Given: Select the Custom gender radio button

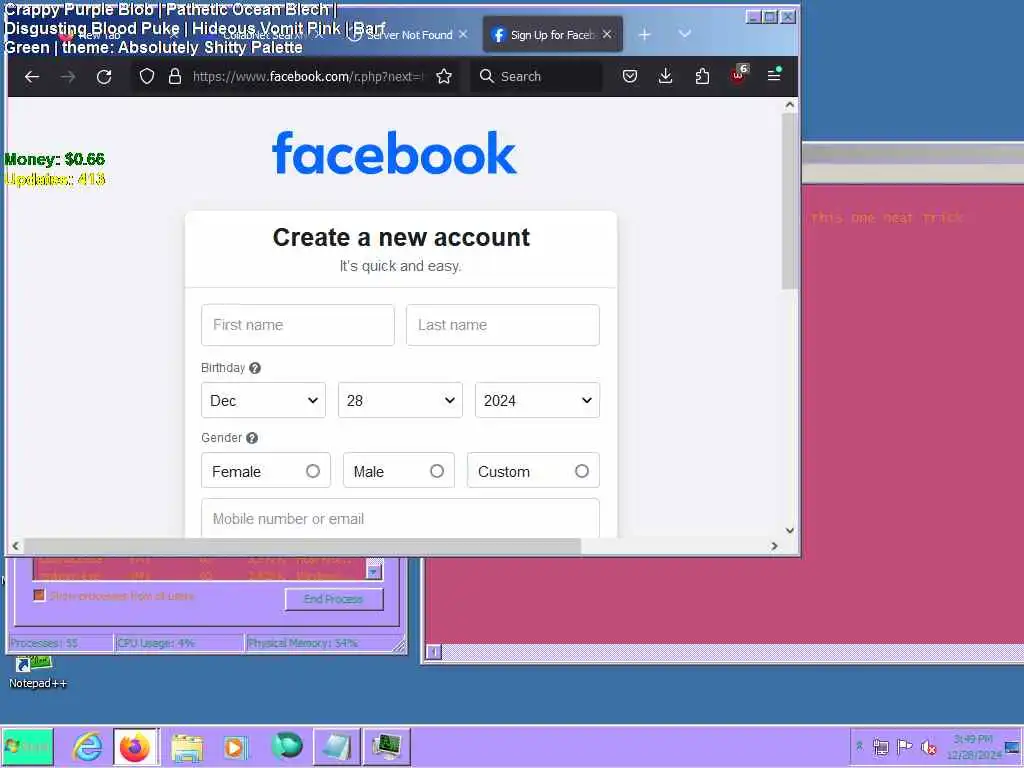Looking at the screenshot, I should pyautogui.click(x=582, y=472).
